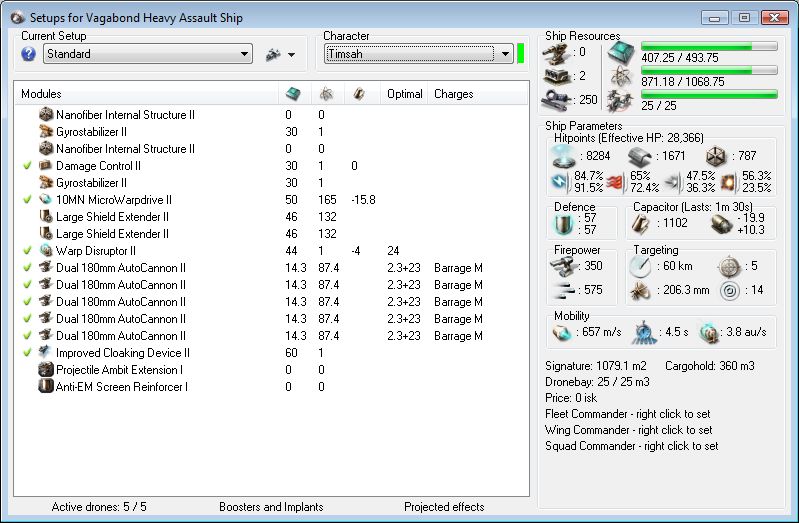
Task: Click the launcher hardpoints icon showing 2
Action: coord(556,76)
